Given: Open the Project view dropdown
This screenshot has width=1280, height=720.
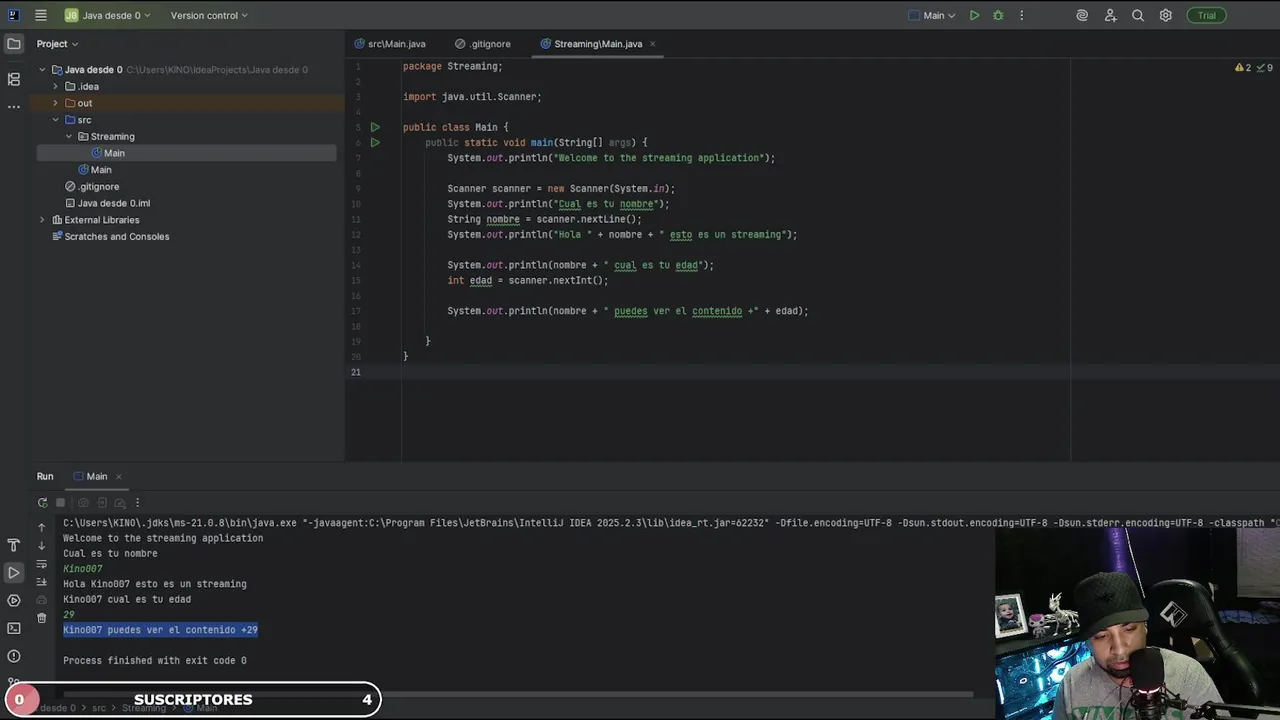Looking at the screenshot, I should pyautogui.click(x=57, y=44).
